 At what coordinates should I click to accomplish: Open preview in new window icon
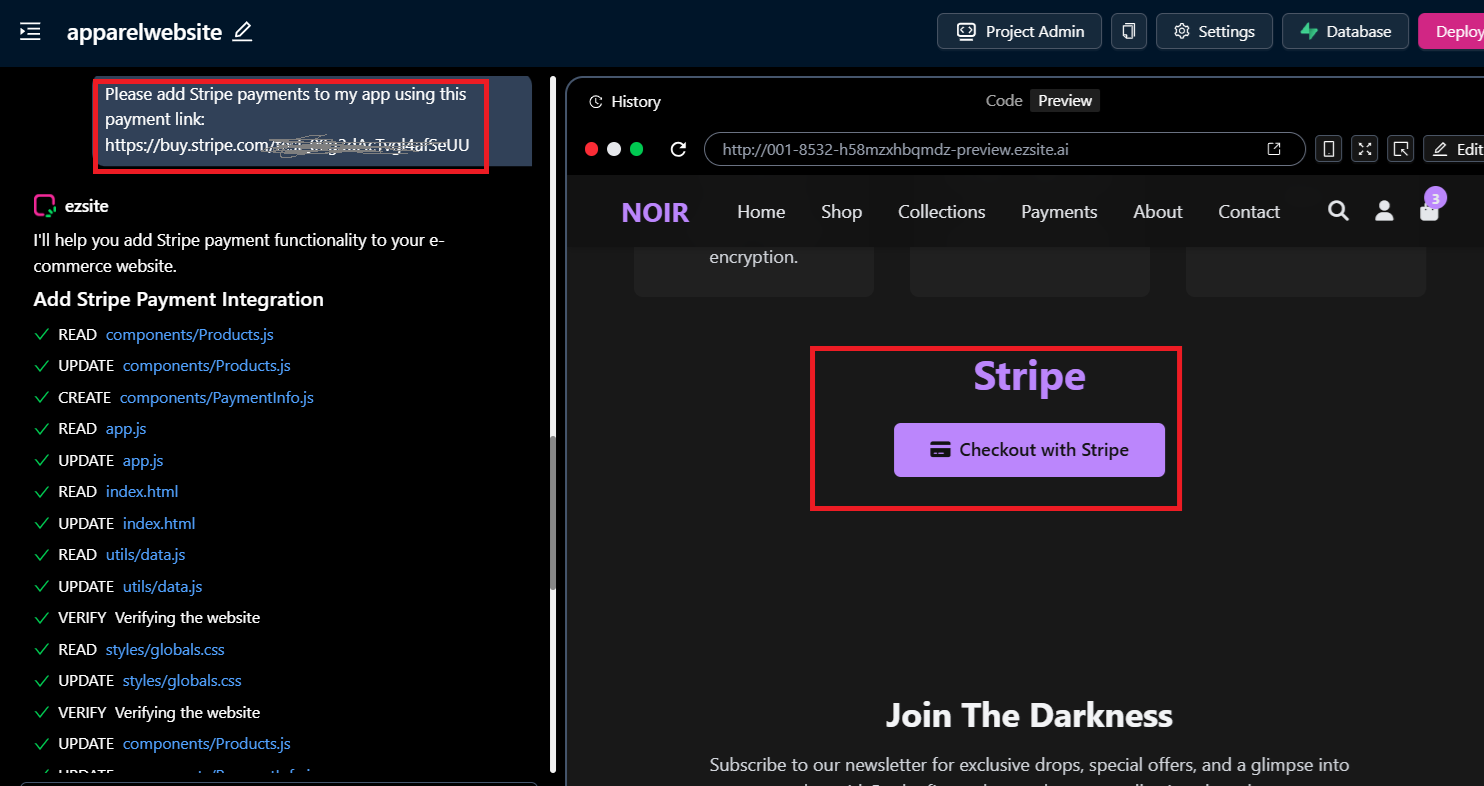pyautogui.click(x=1274, y=149)
